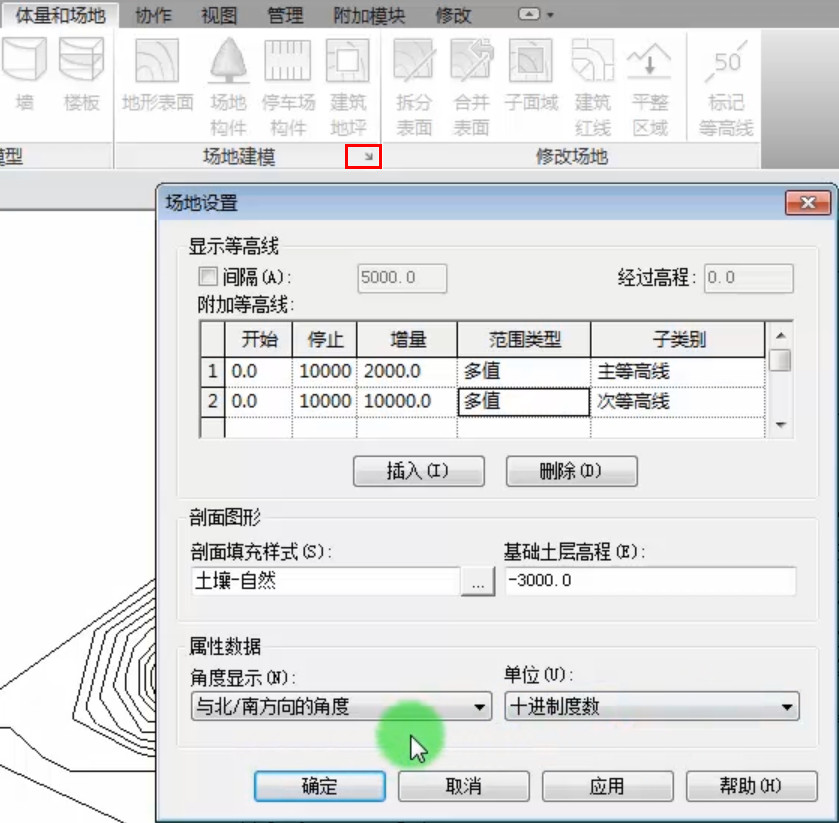Select the 子面域 Subregion tool

531,75
